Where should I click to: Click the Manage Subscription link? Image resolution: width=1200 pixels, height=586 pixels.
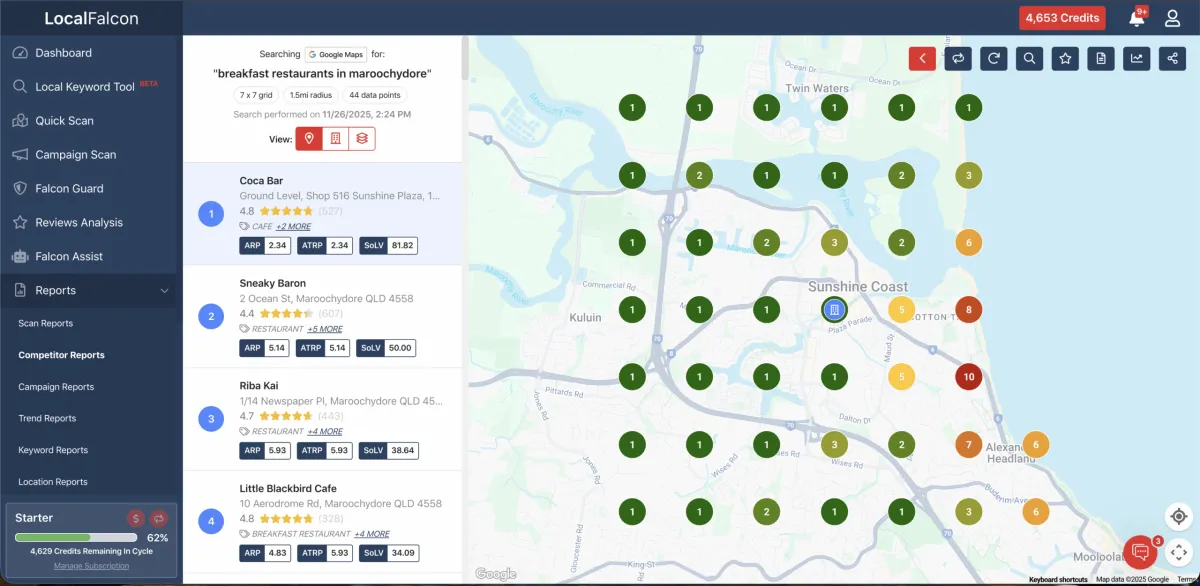tap(91, 566)
